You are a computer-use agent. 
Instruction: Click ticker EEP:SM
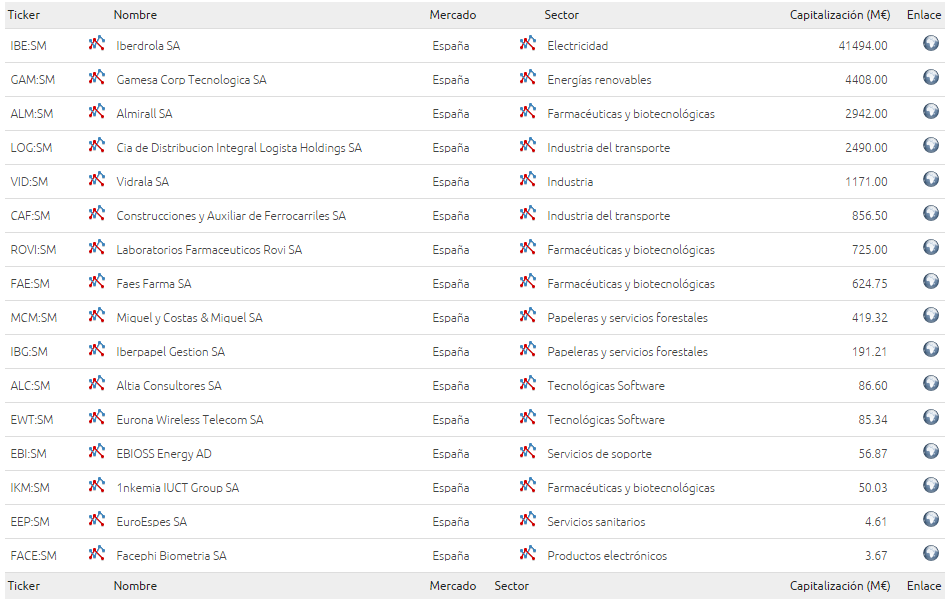click(x=30, y=522)
